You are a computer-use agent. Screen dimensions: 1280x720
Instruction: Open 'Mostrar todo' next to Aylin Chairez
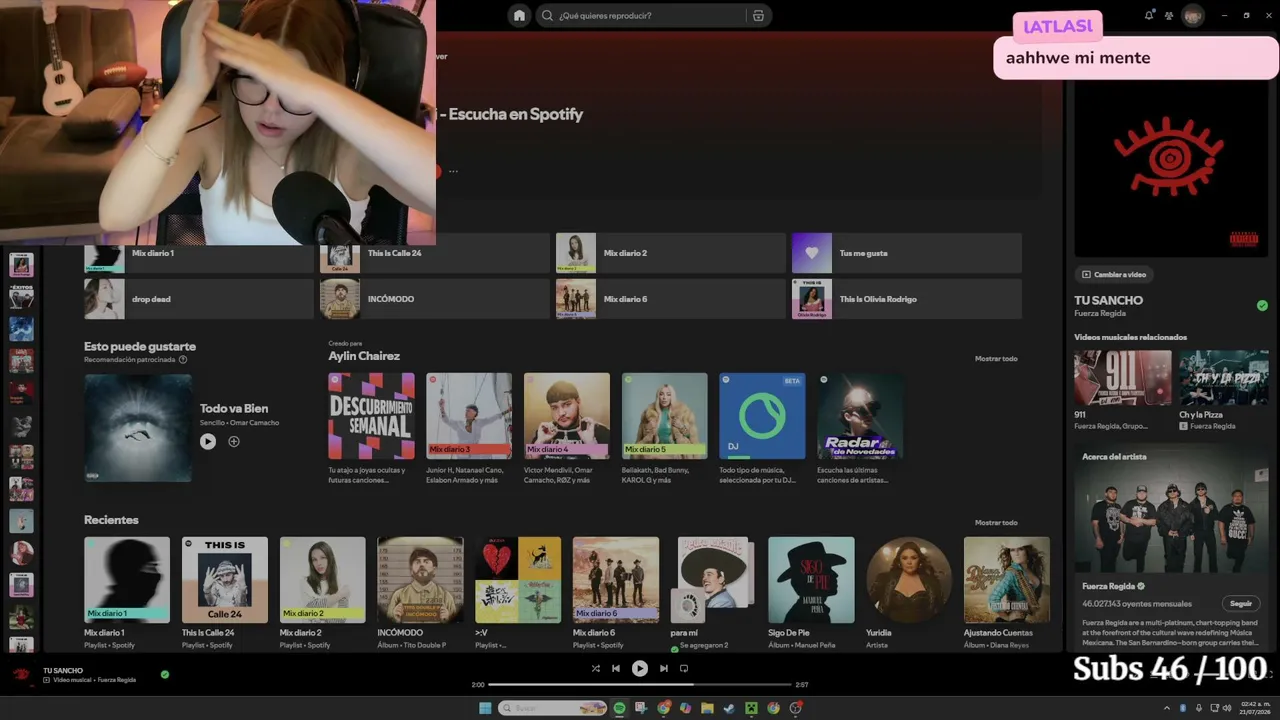click(x=996, y=358)
